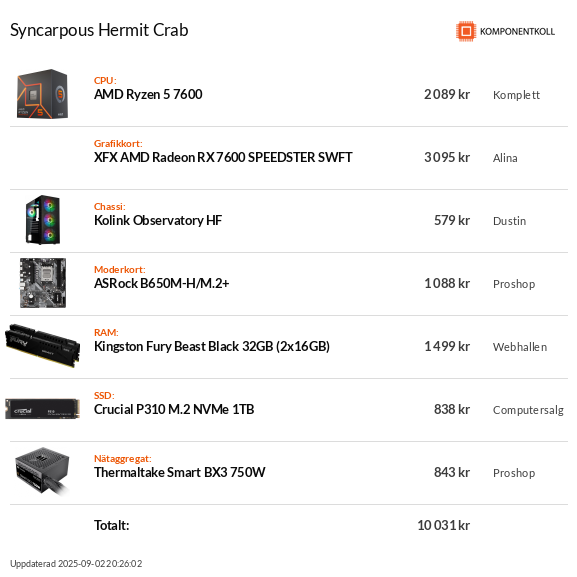Visit the Komplett store link
Screen dimensions: 577x577
pyautogui.click(x=516, y=95)
